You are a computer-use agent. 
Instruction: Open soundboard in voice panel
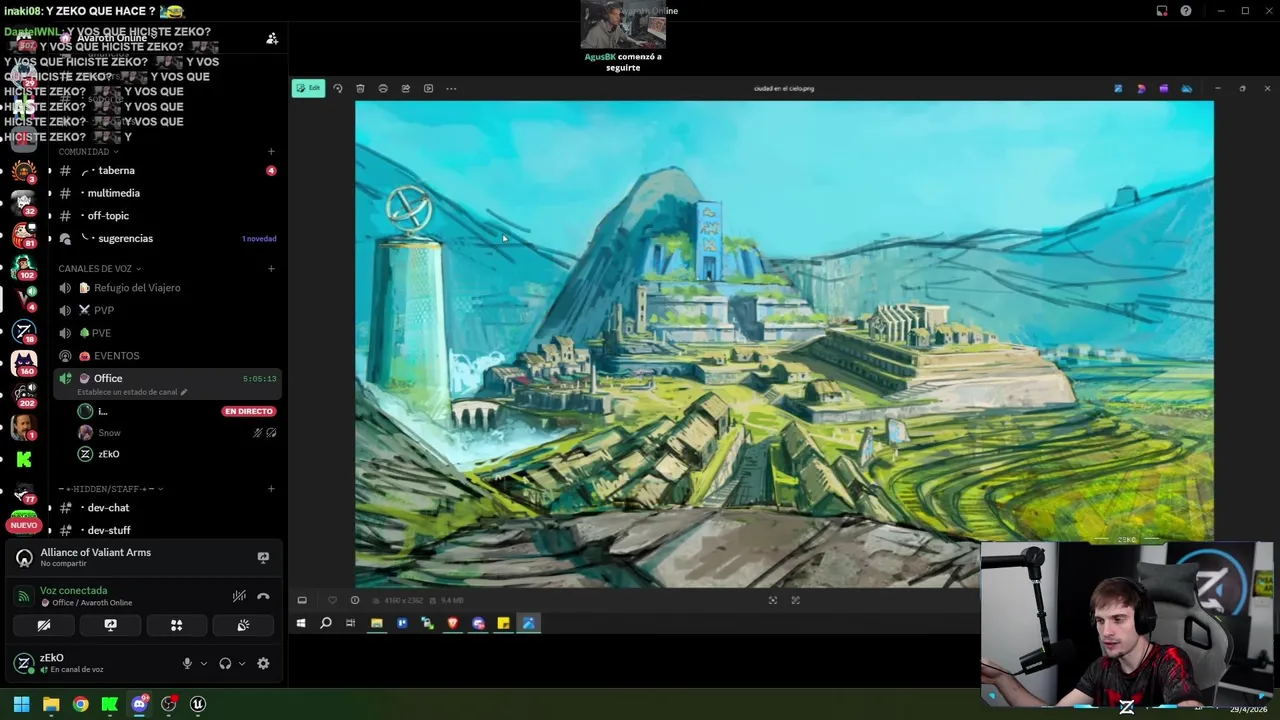(x=243, y=625)
